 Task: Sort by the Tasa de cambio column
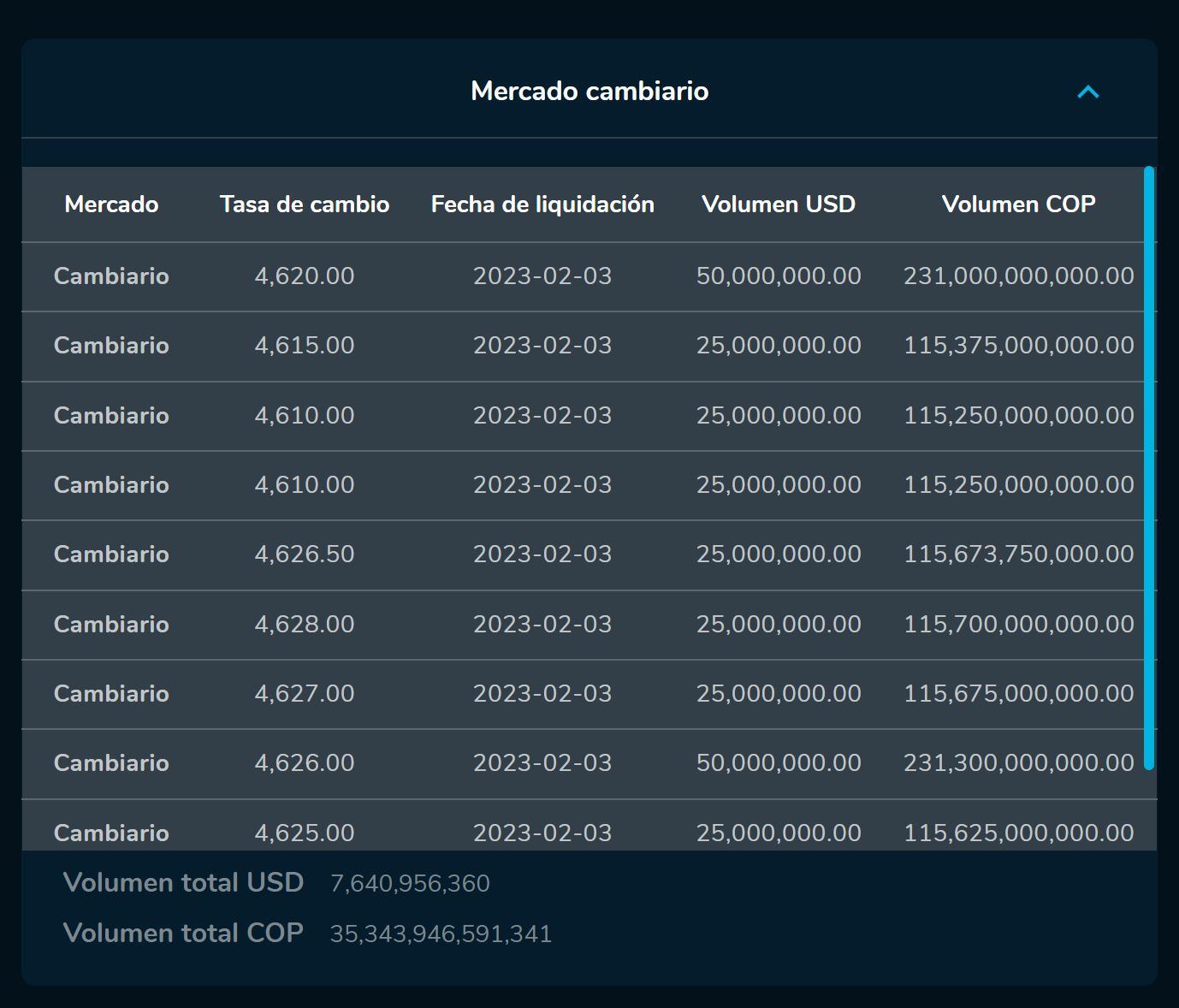coord(305,205)
